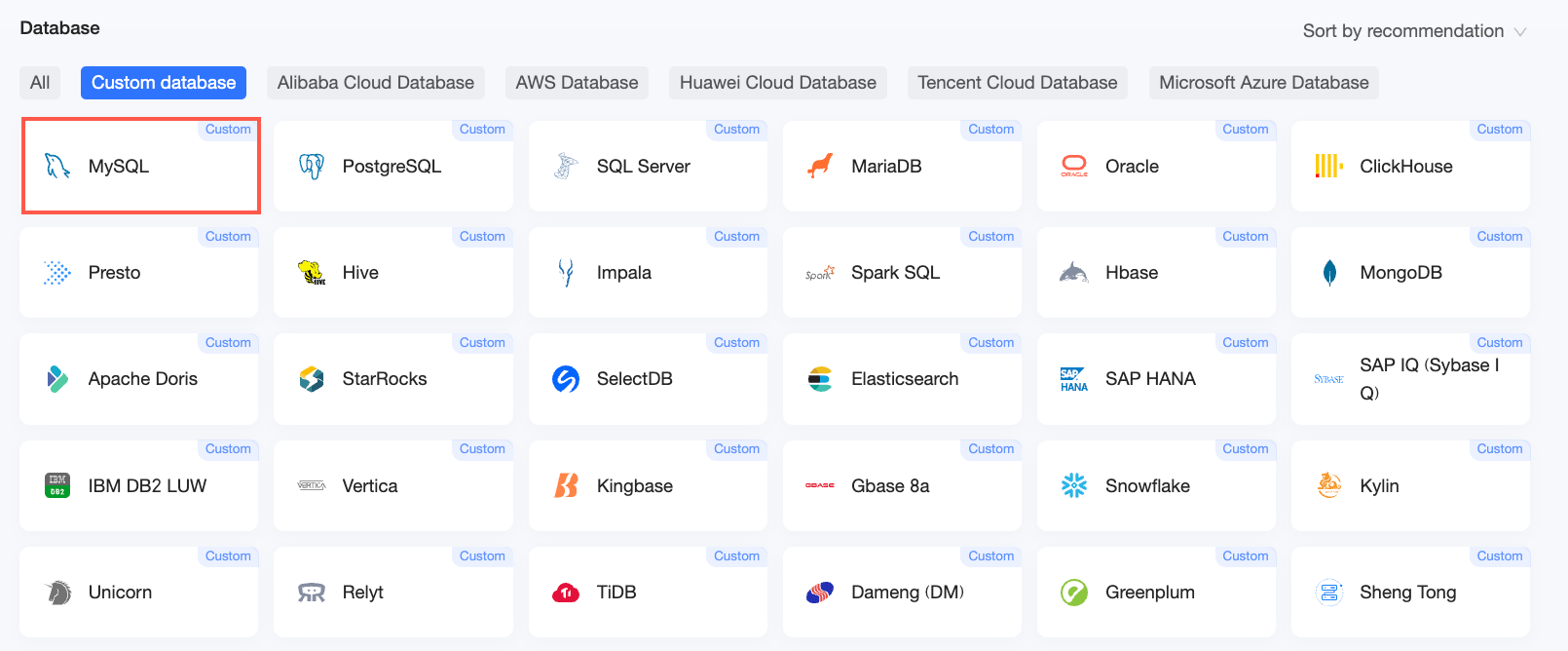Click the "MySQL" label
1568x651 pixels.
coord(119,167)
